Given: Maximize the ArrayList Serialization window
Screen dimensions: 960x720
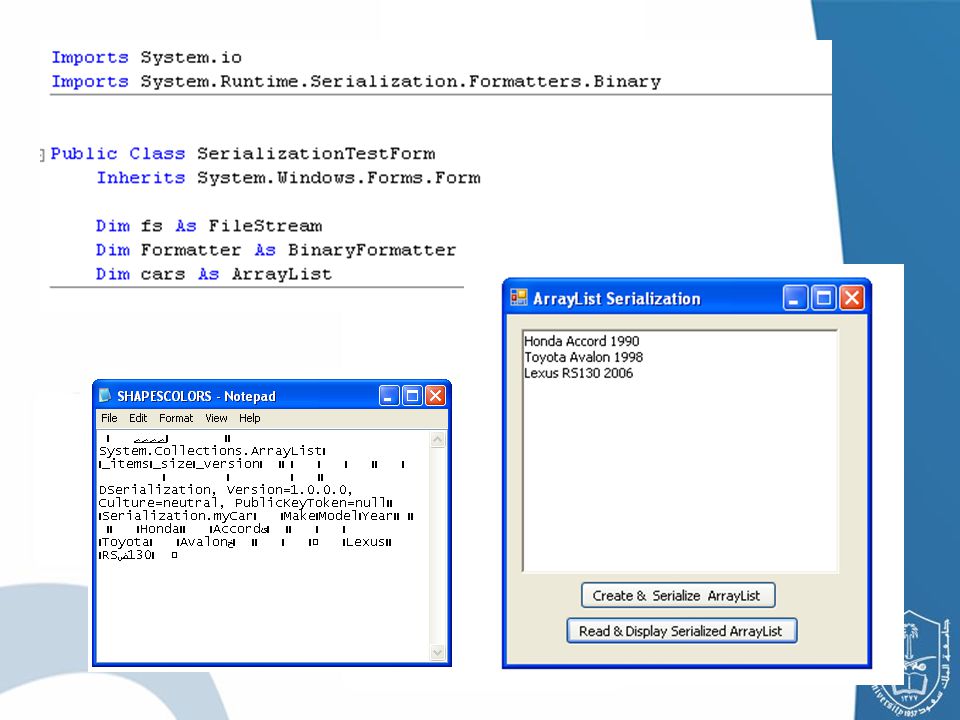Looking at the screenshot, I should point(823,299).
